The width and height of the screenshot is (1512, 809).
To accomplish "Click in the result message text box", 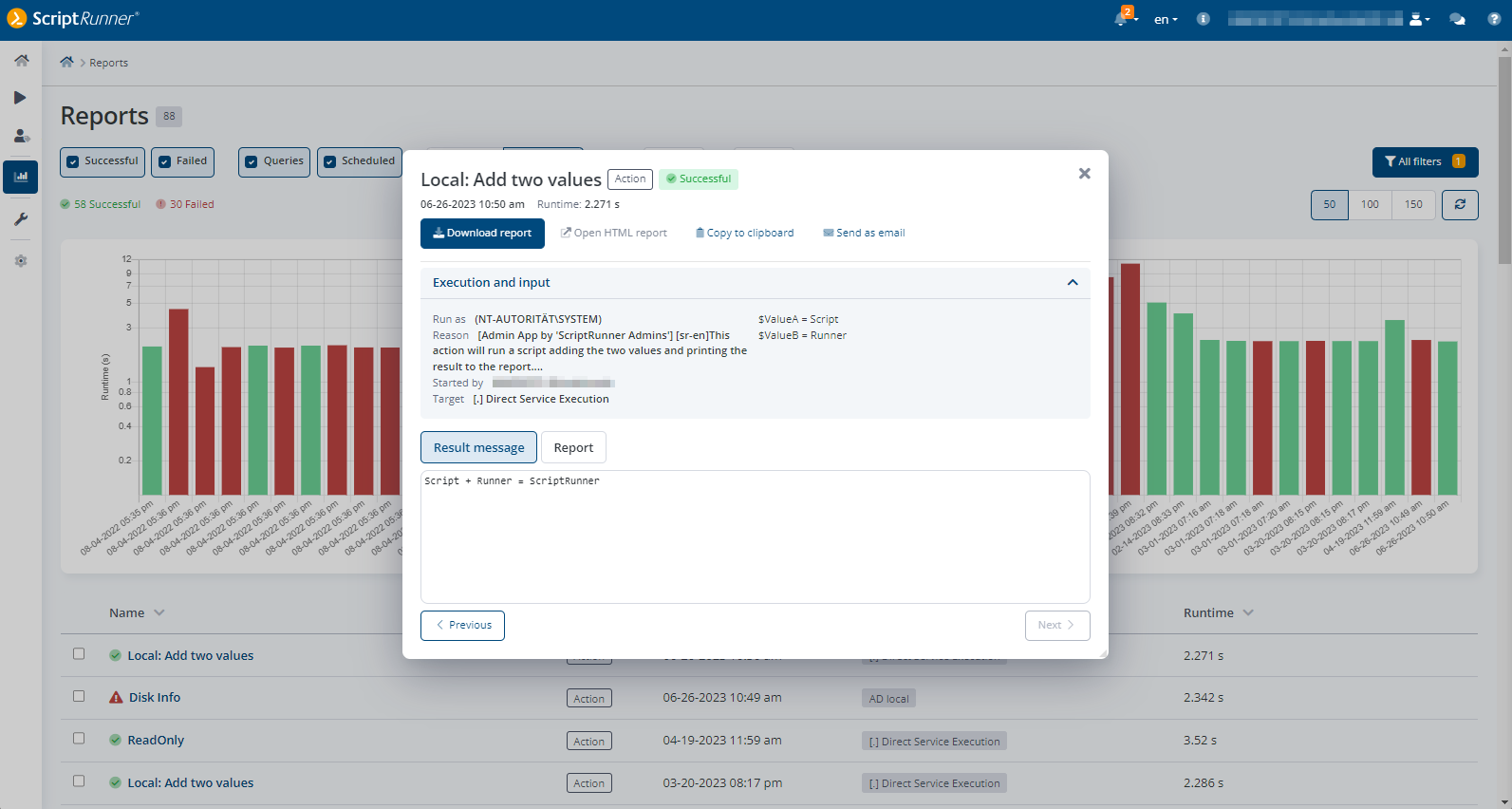I will (x=755, y=536).
